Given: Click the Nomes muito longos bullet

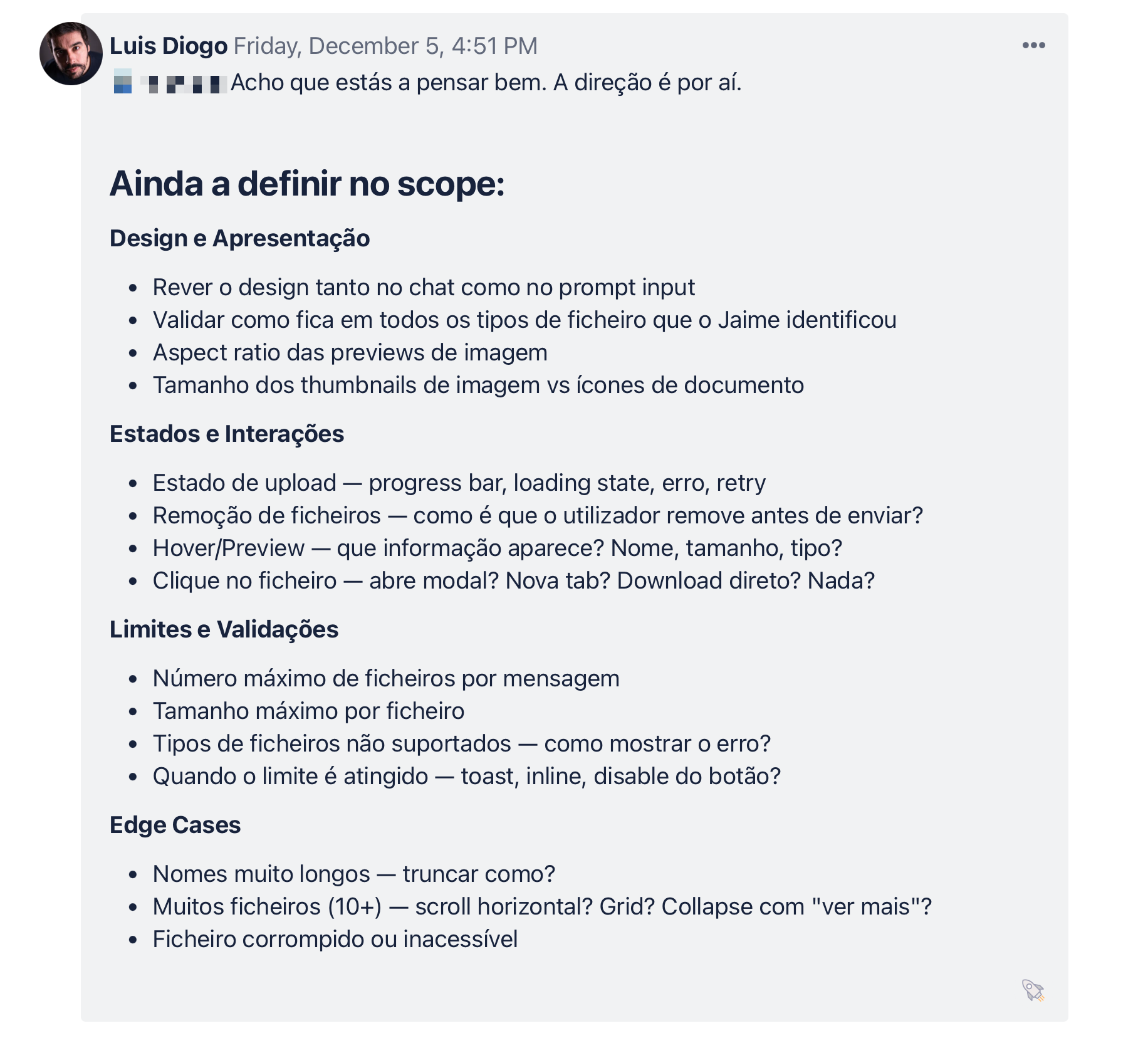Looking at the screenshot, I should point(354,874).
